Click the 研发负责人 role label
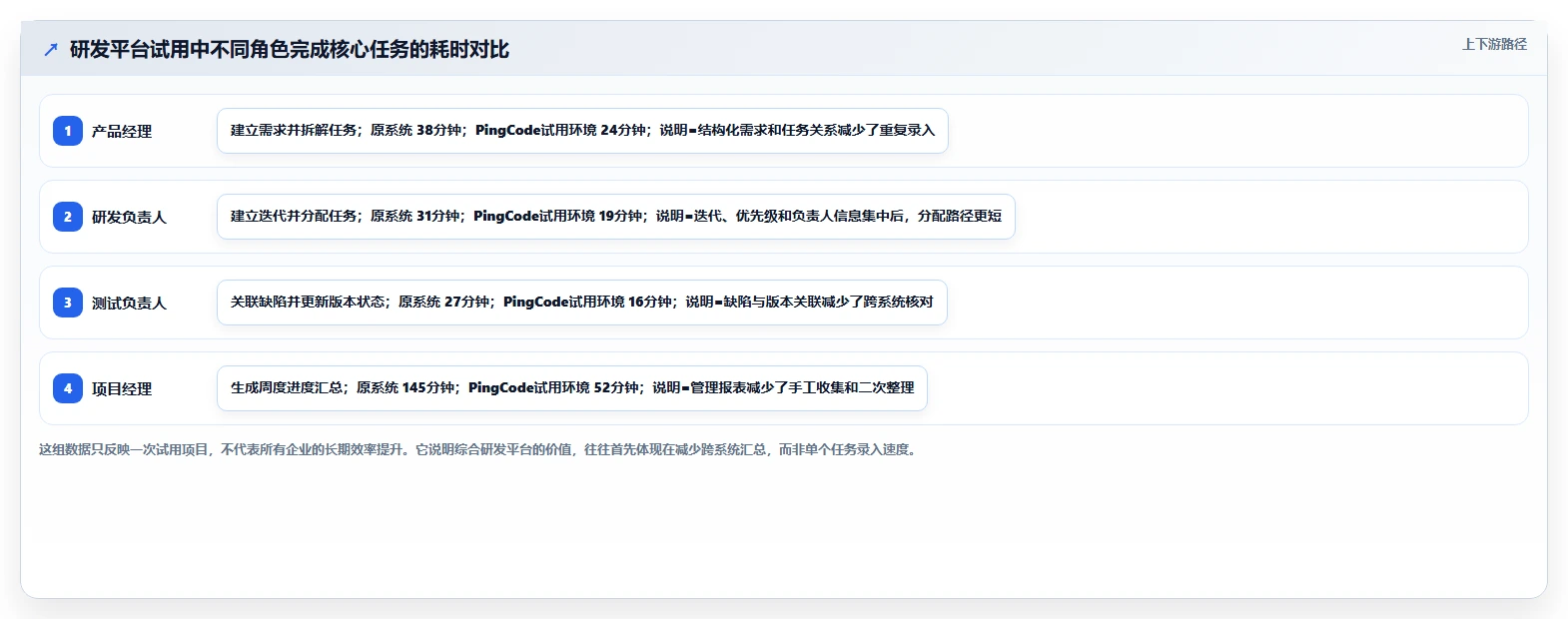The image size is (1568, 619). [129, 217]
